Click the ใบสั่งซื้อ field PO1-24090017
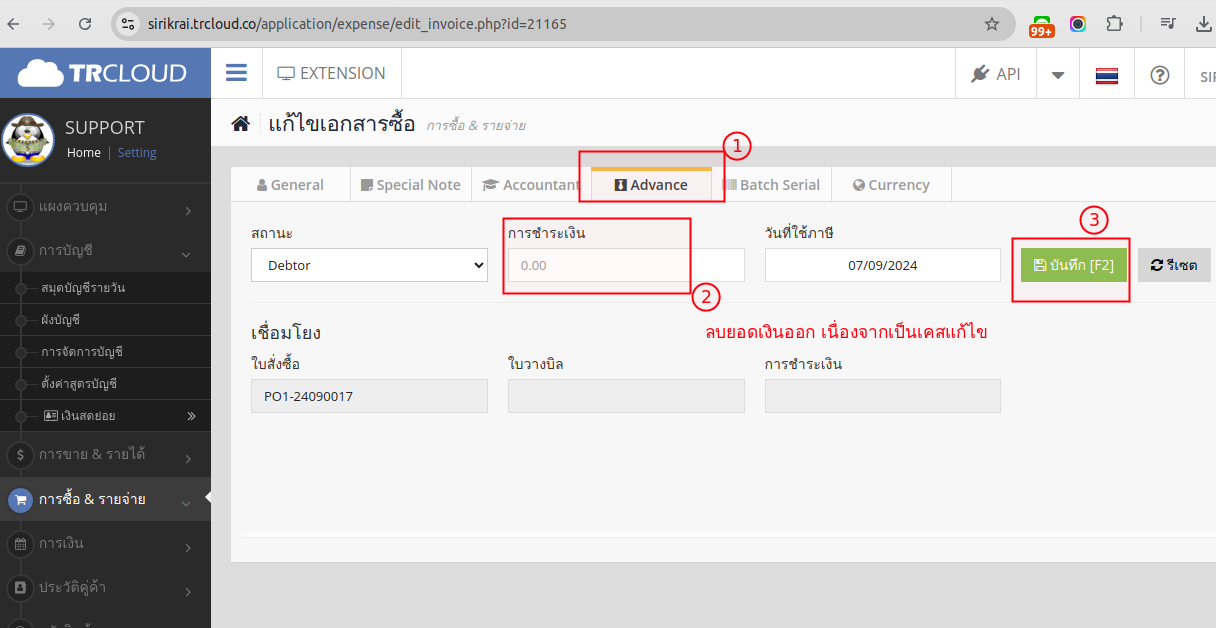Screen dimensions: 1216x628 (x=369, y=396)
